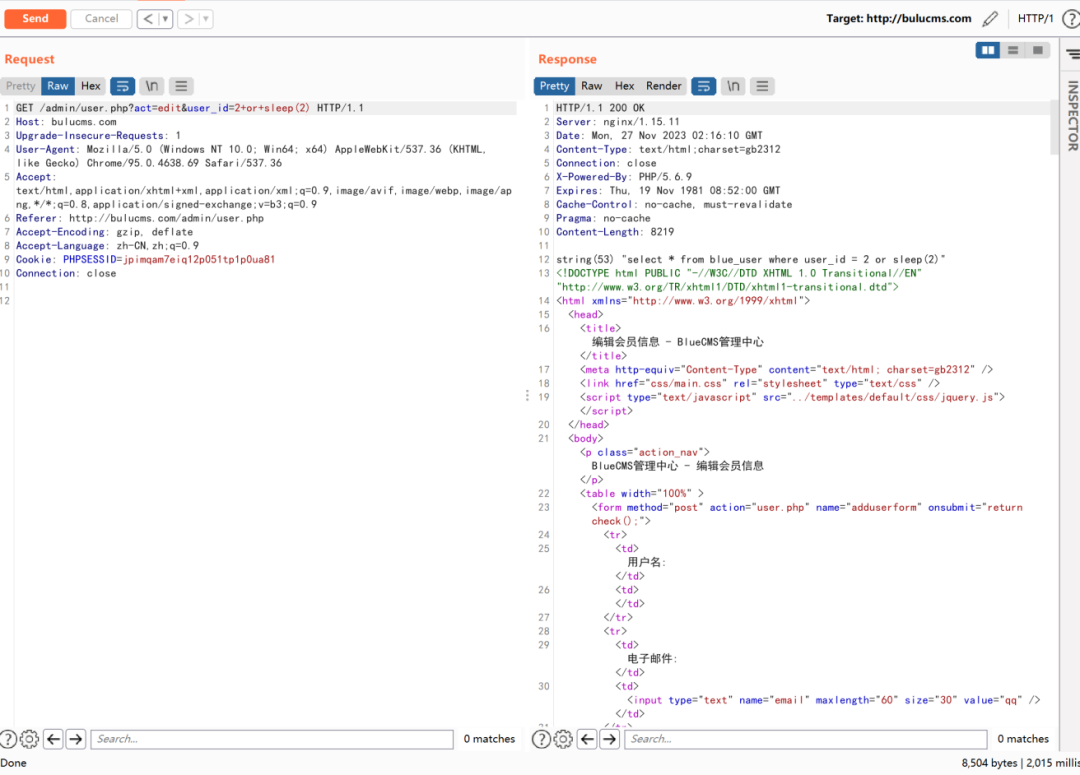The image size is (1080, 775).
Task: Click the Host: bulucms.com header
Action: [x=66, y=122]
